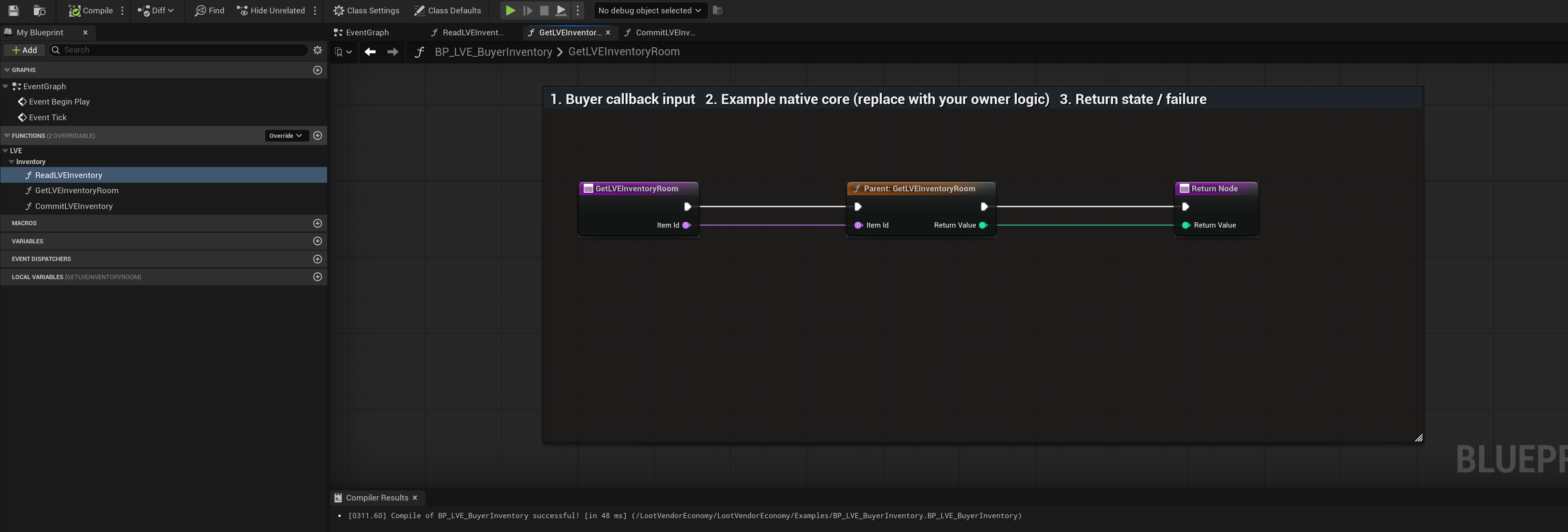Viewport: 1568px width, 532px height.
Task: Select Event Begin Play in tree
Action: click(x=59, y=102)
